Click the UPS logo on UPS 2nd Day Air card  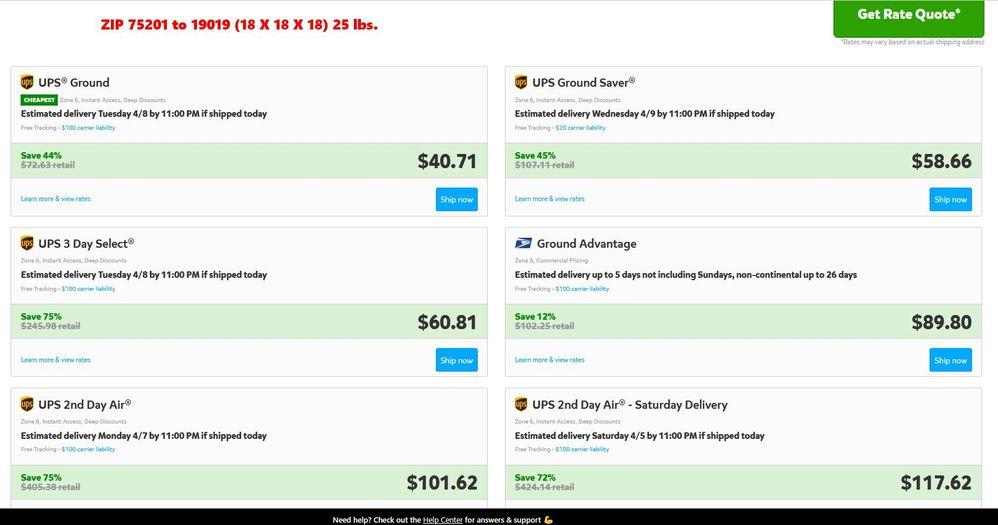(27, 404)
